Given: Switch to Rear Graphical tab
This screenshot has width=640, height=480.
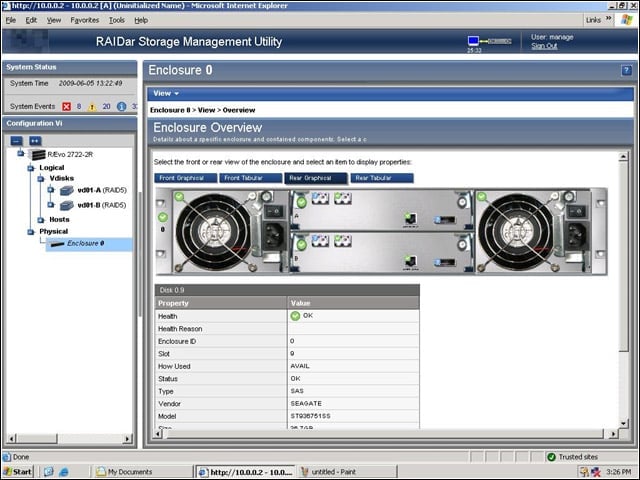Looking at the screenshot, I should [x=316, y=178].
